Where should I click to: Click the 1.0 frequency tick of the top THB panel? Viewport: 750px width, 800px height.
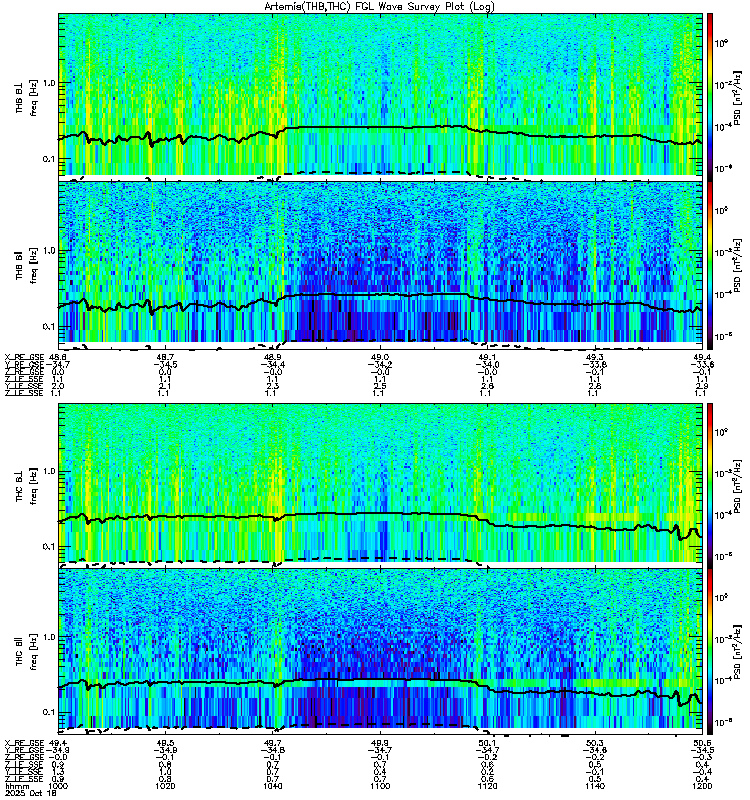coord(49,83)
